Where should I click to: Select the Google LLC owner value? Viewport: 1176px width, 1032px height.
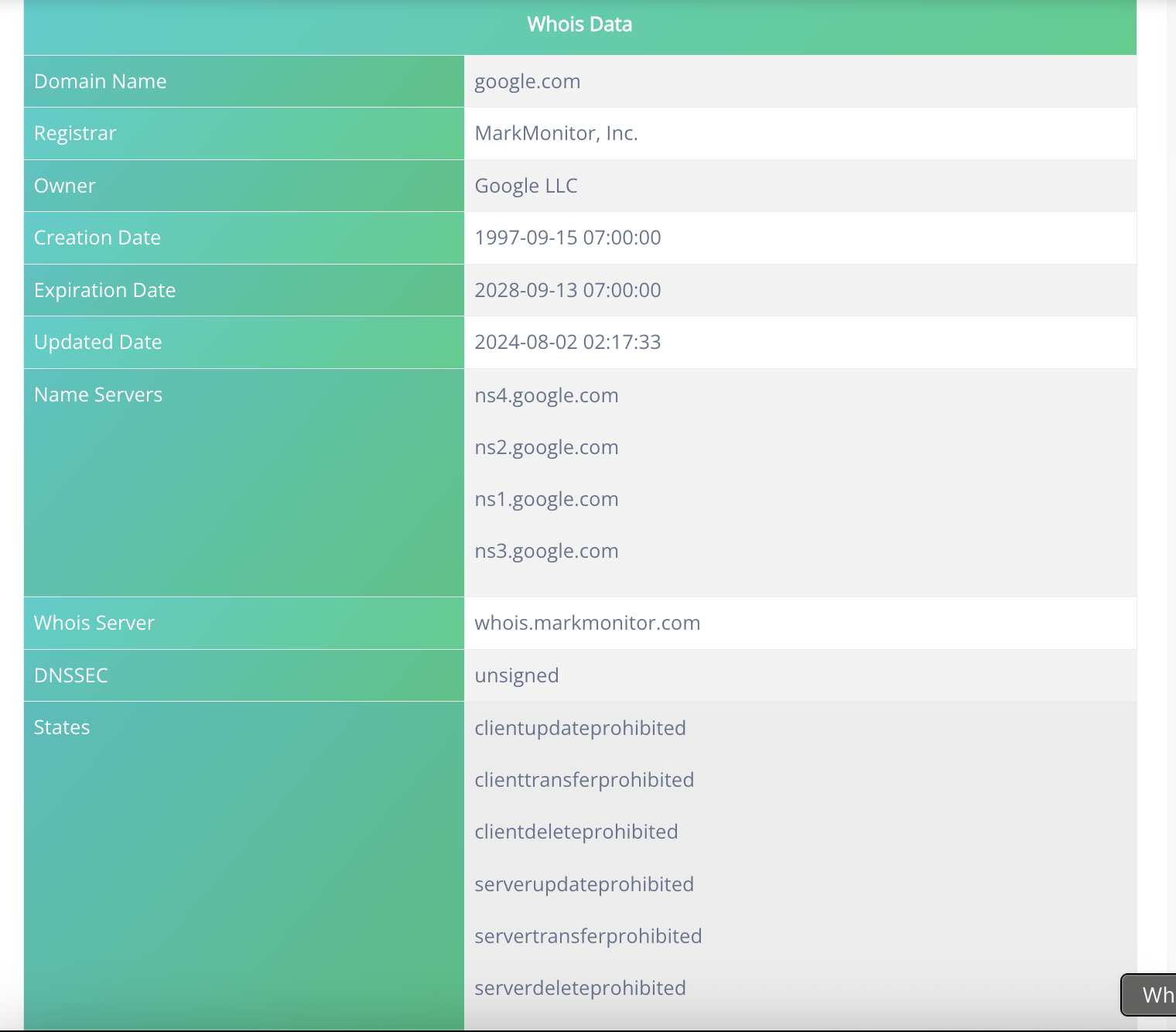[x=525, y=186]
